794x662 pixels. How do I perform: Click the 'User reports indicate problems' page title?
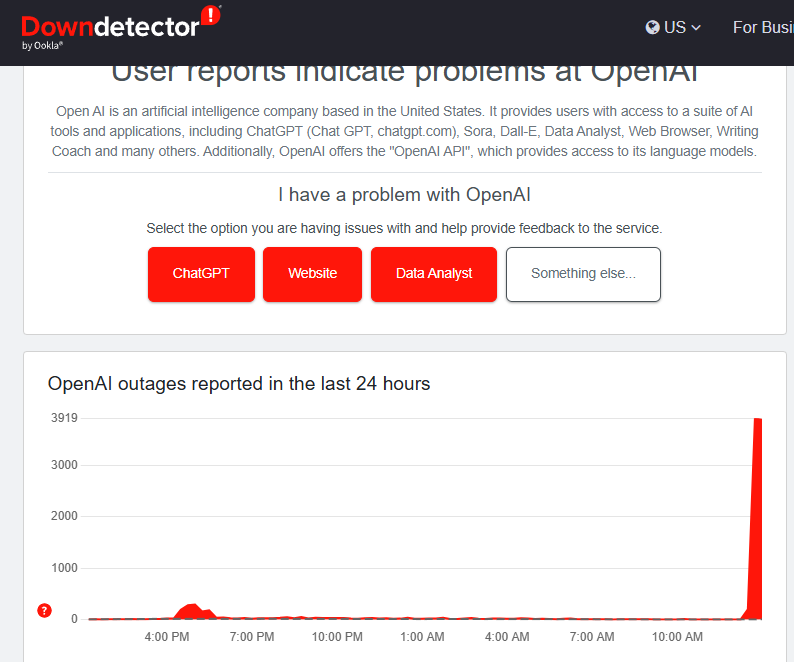[x=404, y=74]
